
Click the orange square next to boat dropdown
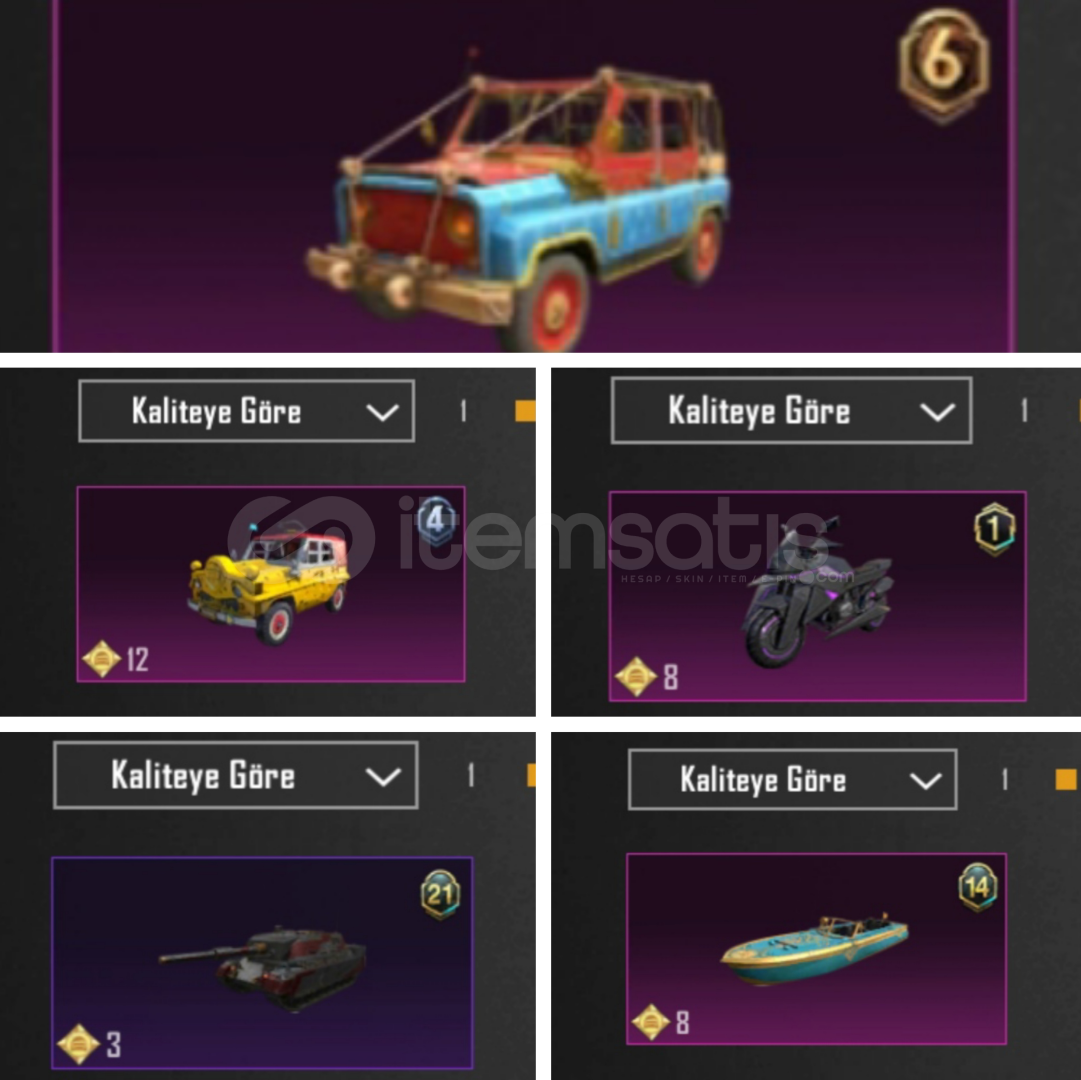click(x=1066, y=780)
